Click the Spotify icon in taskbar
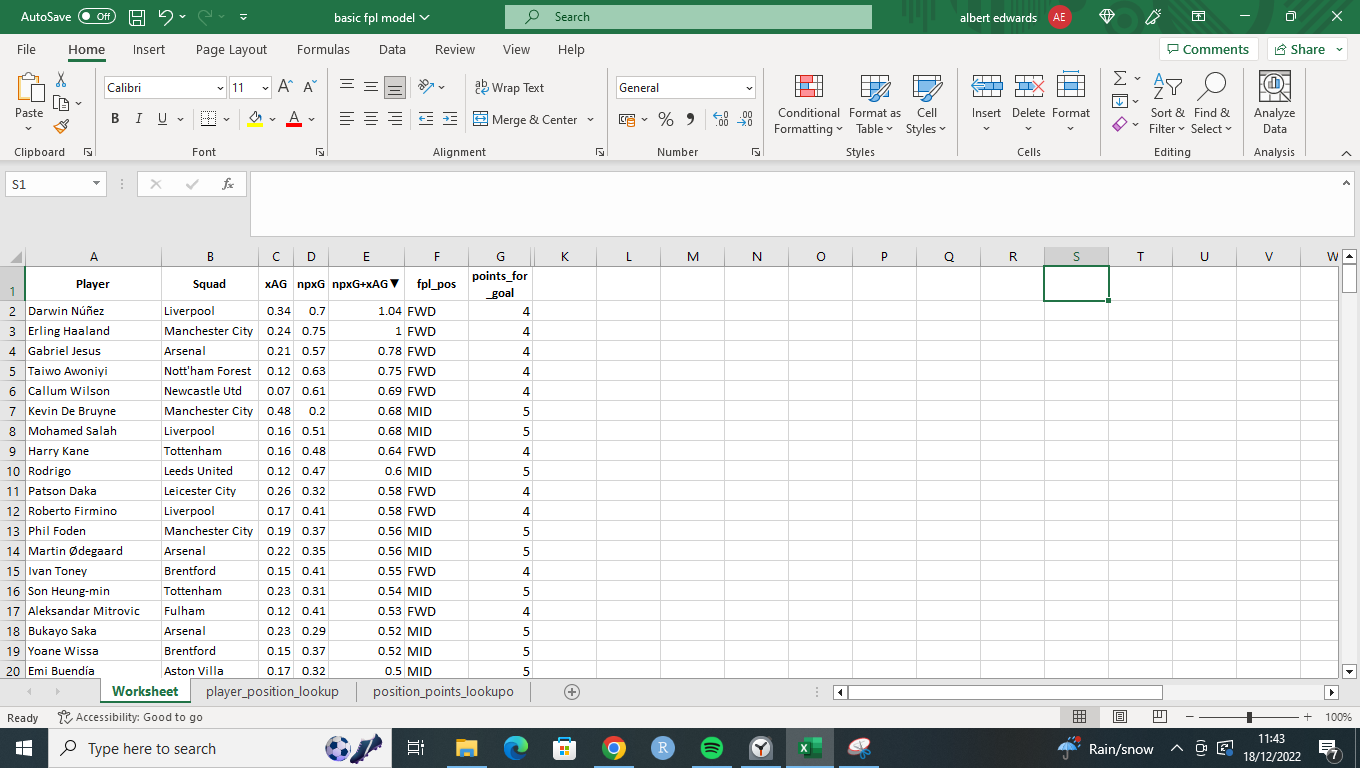This screenshot has width=1360, height=768. pos(712,748)
